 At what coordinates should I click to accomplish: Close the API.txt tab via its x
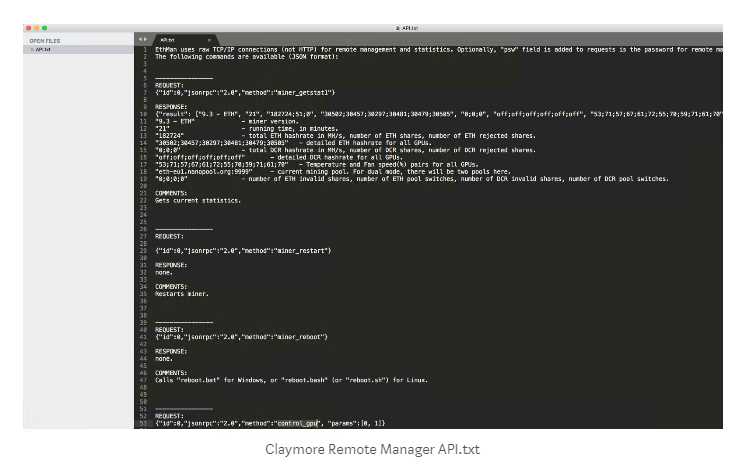click(209, 40)
